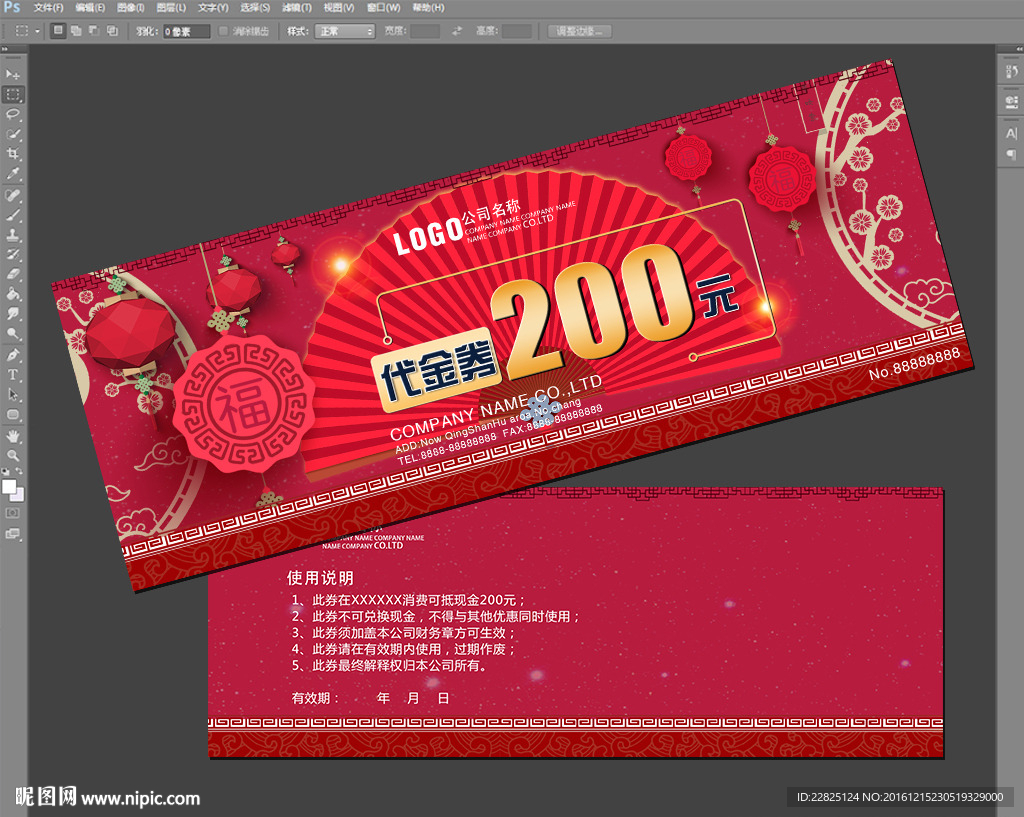Choose Intersect with Selection mode
The height and width of the screenshot is (817, 1024).
point(112,31)
